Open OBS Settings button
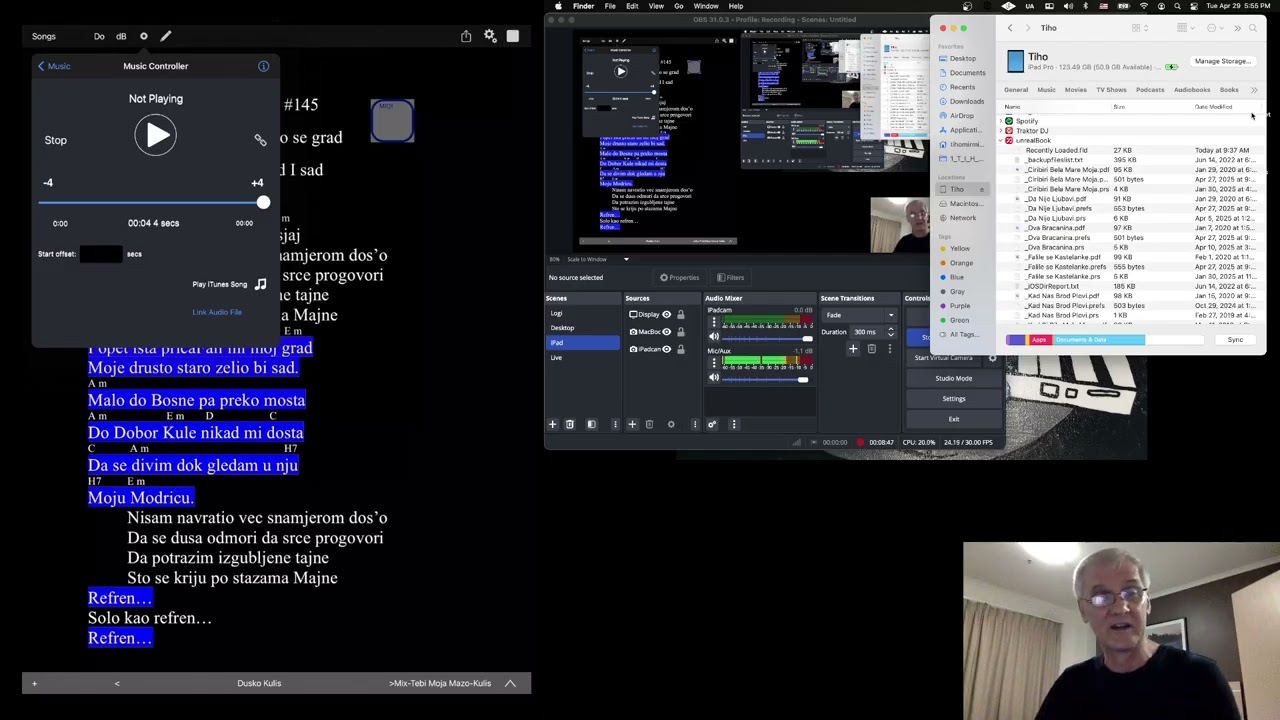This screenshot has height=720, width=1280. [953, 398]
